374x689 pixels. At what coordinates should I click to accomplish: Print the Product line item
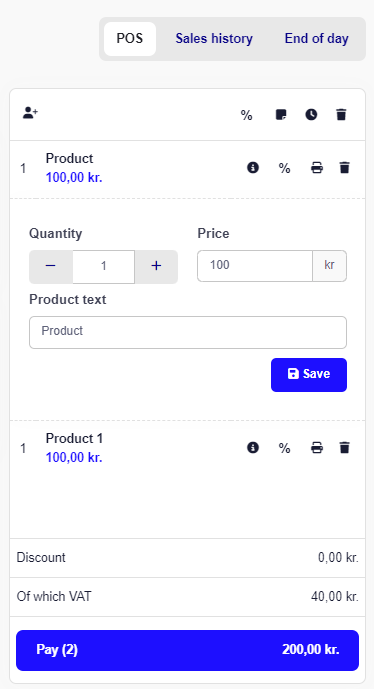tap(317, 167)
